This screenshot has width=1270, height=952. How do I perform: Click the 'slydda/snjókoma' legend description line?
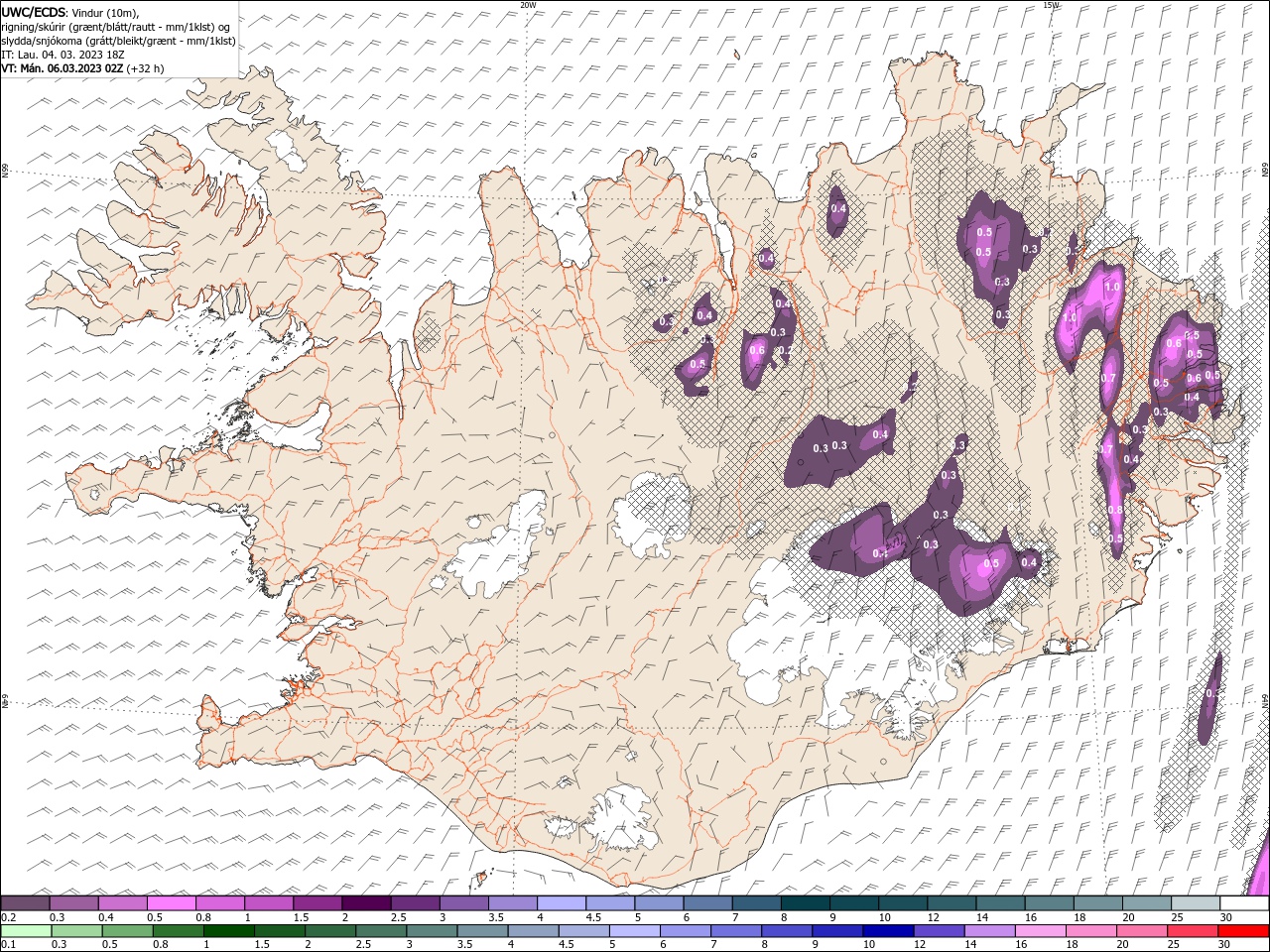coord(118,41)
